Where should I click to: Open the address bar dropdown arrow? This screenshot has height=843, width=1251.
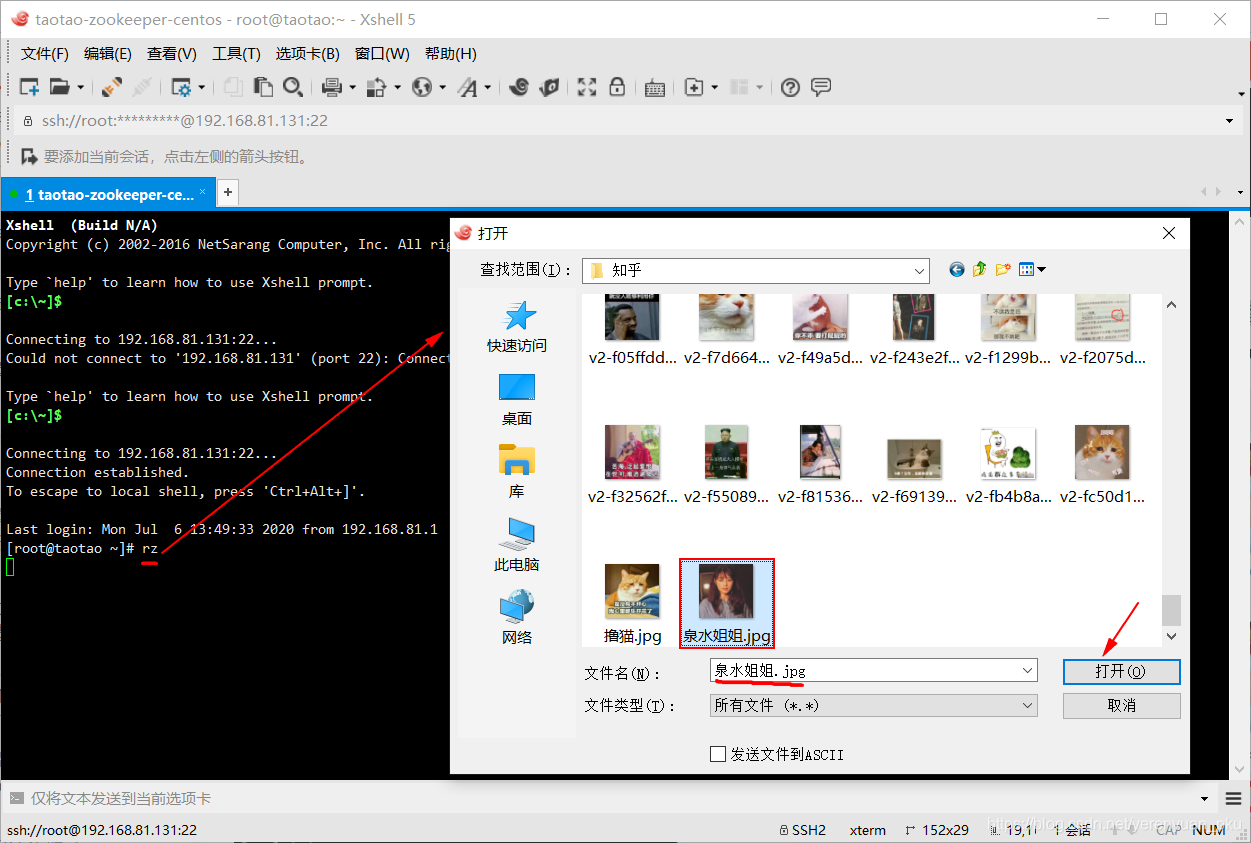tap(1229, 121)
